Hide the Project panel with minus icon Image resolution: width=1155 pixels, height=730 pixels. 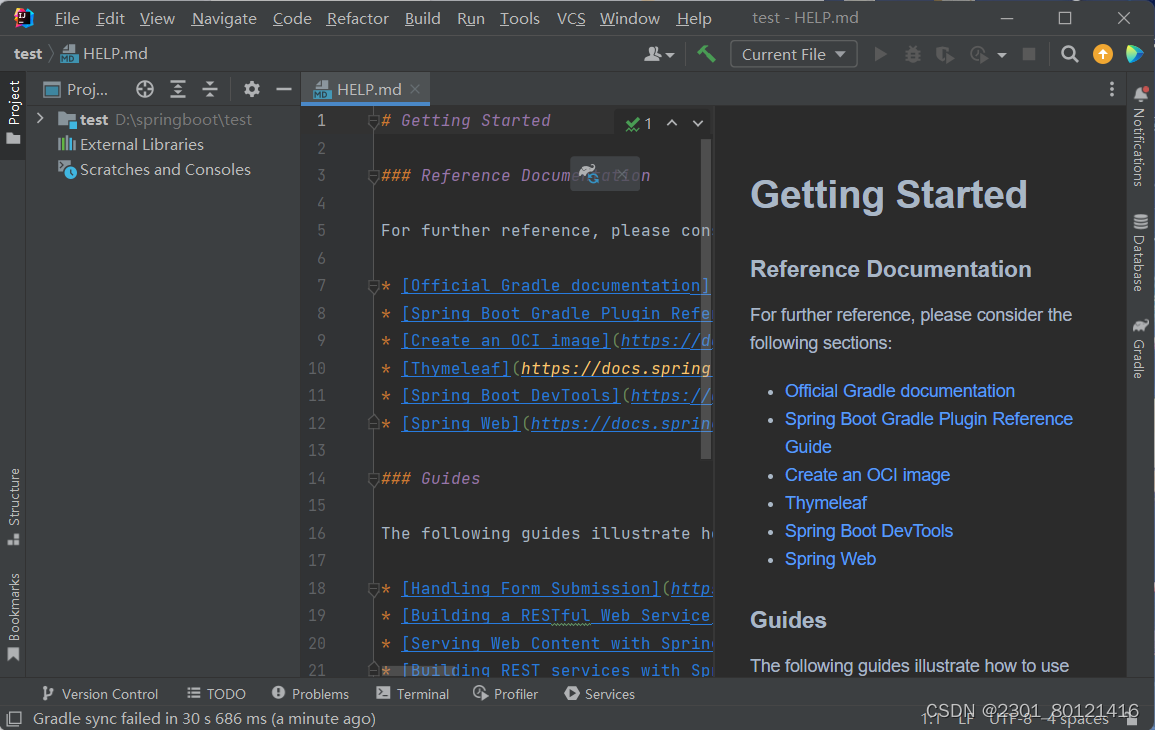[x=284, y=89]
